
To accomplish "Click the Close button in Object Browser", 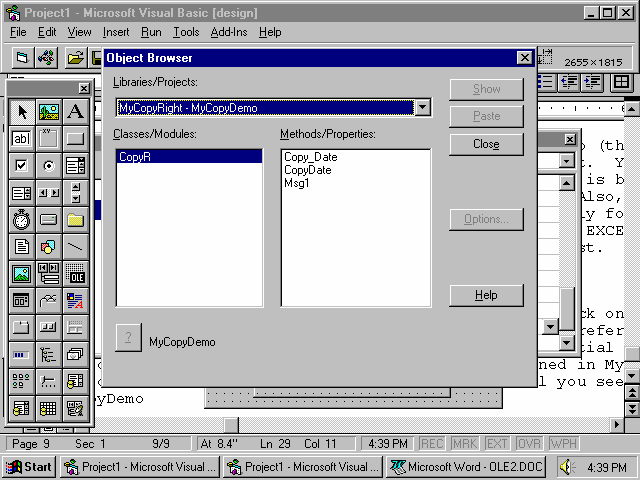I will (x=486, y=144).
